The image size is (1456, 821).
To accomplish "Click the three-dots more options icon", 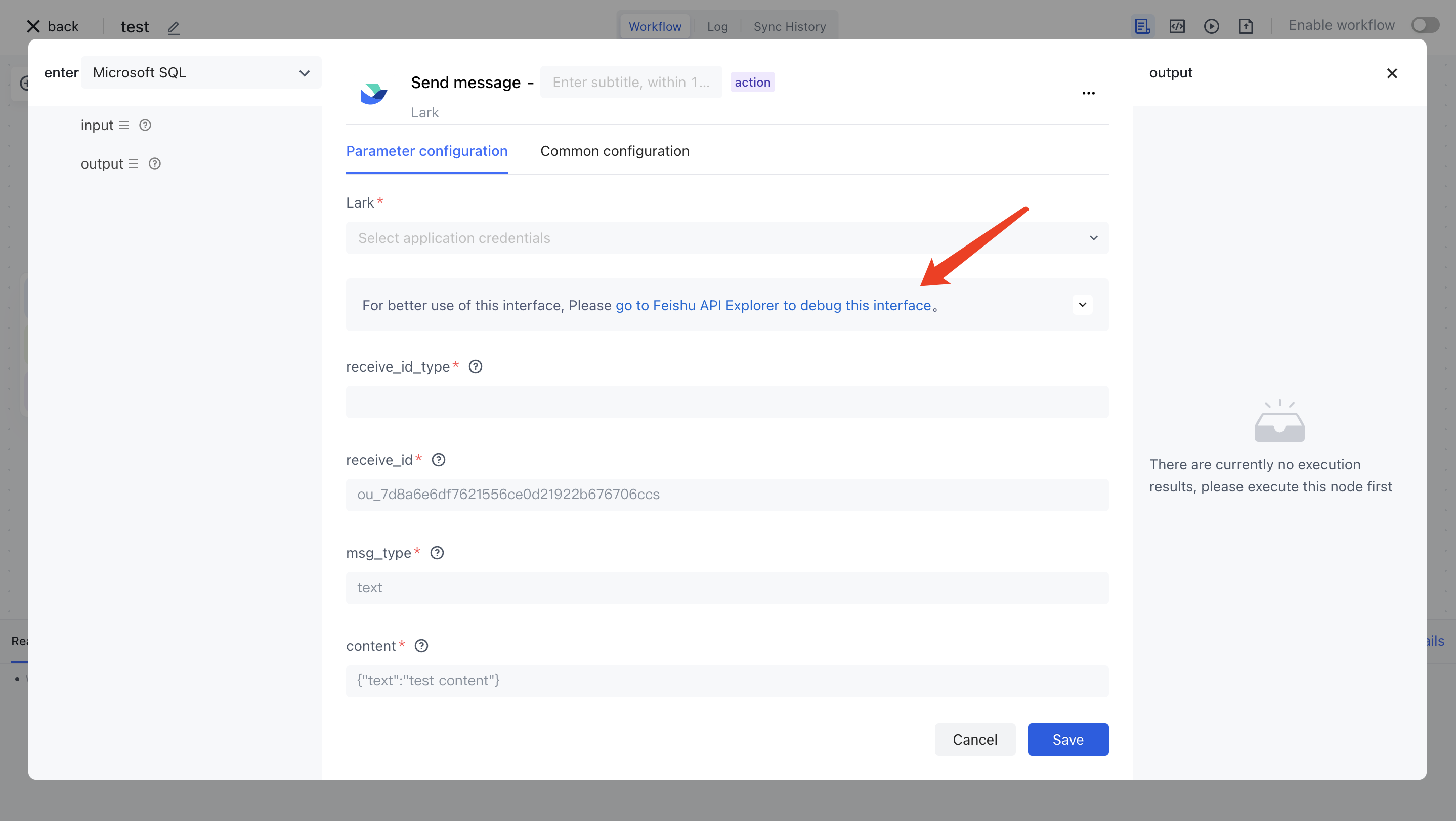I will 1088,93.
